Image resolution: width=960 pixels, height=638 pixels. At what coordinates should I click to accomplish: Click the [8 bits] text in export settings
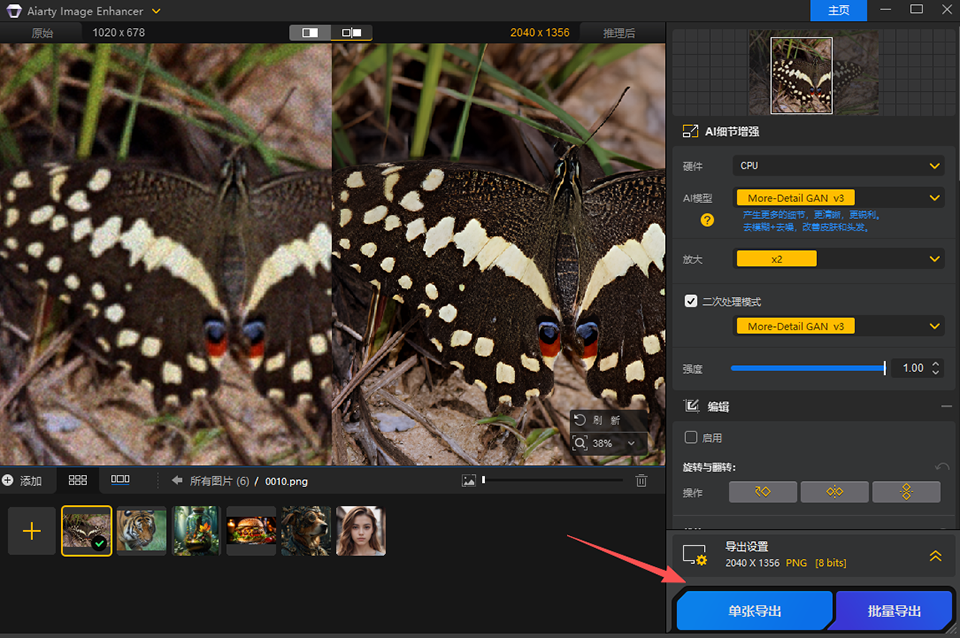click(830, 563)
